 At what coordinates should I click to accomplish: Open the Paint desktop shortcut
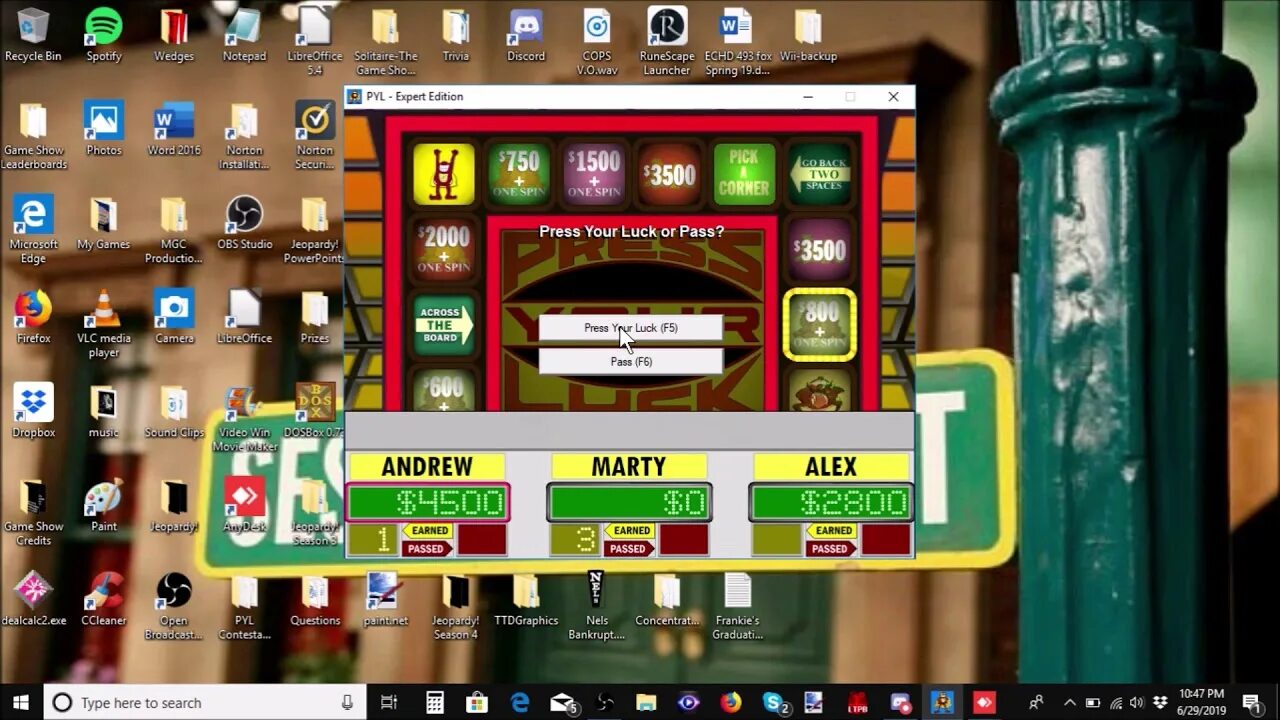coord(104,505)
